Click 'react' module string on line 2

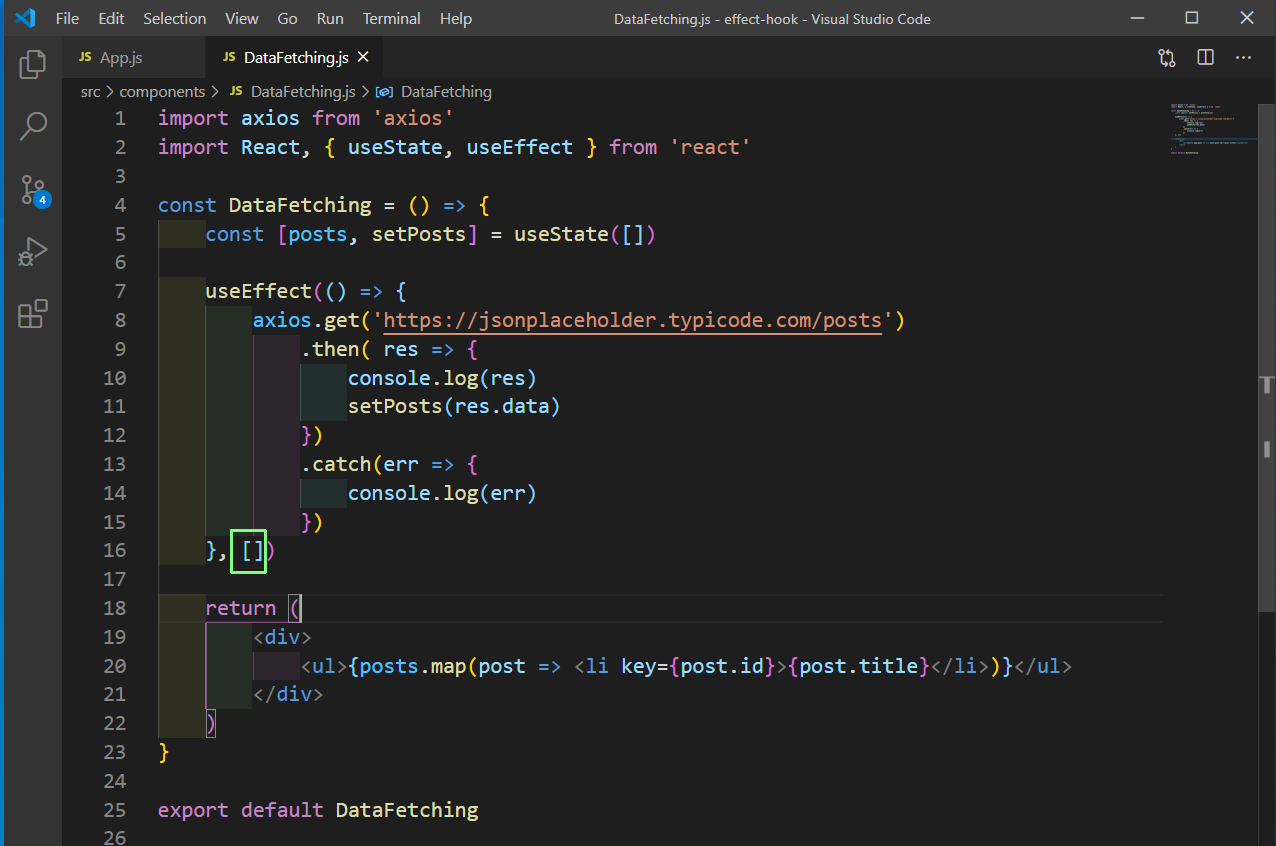point(710,147)
